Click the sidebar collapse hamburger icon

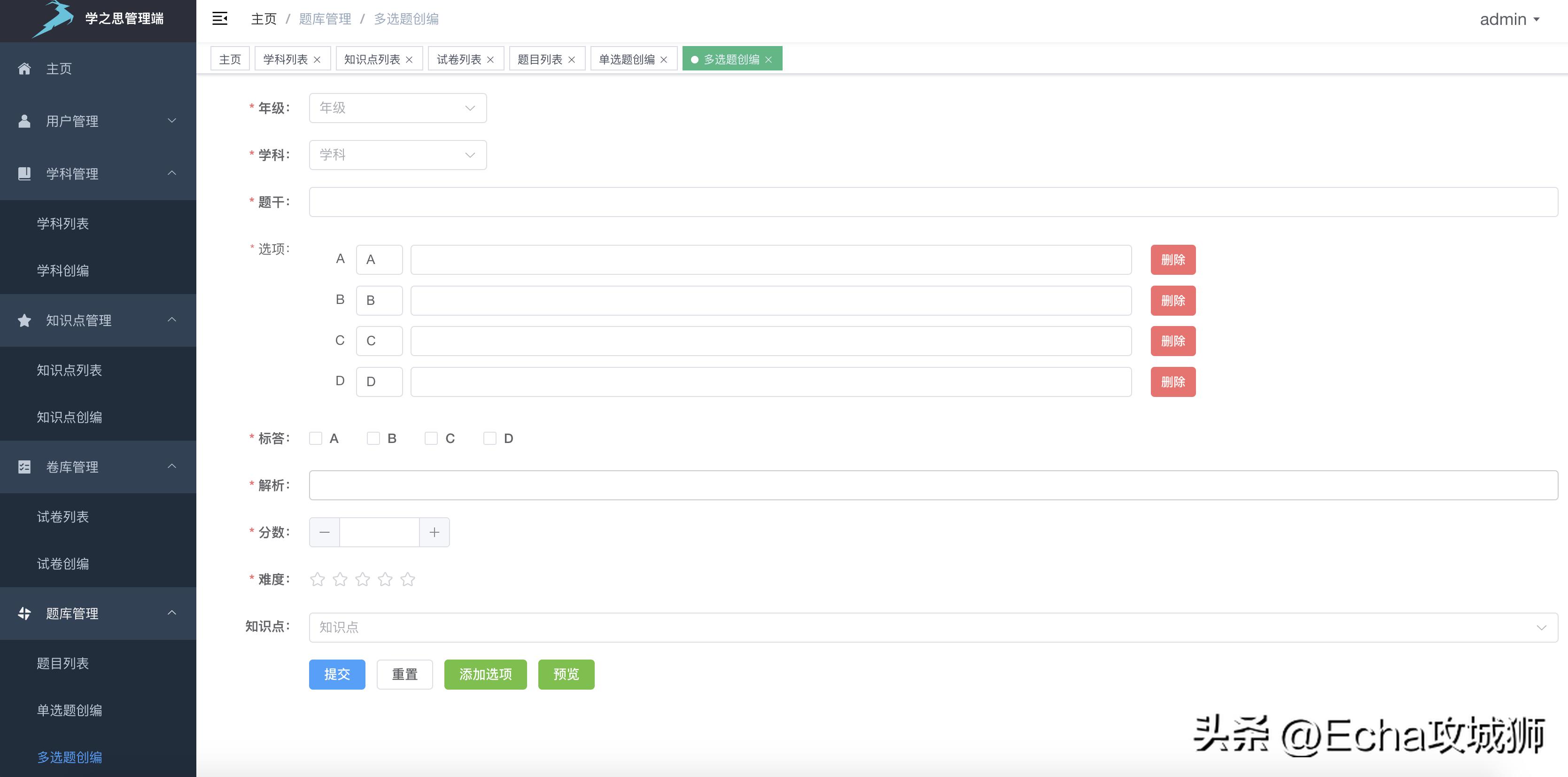[x=220, y=19]
